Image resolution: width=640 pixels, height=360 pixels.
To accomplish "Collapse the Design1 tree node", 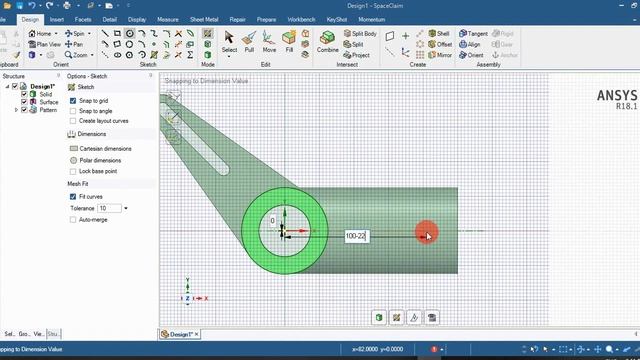I will click(7, 87).
